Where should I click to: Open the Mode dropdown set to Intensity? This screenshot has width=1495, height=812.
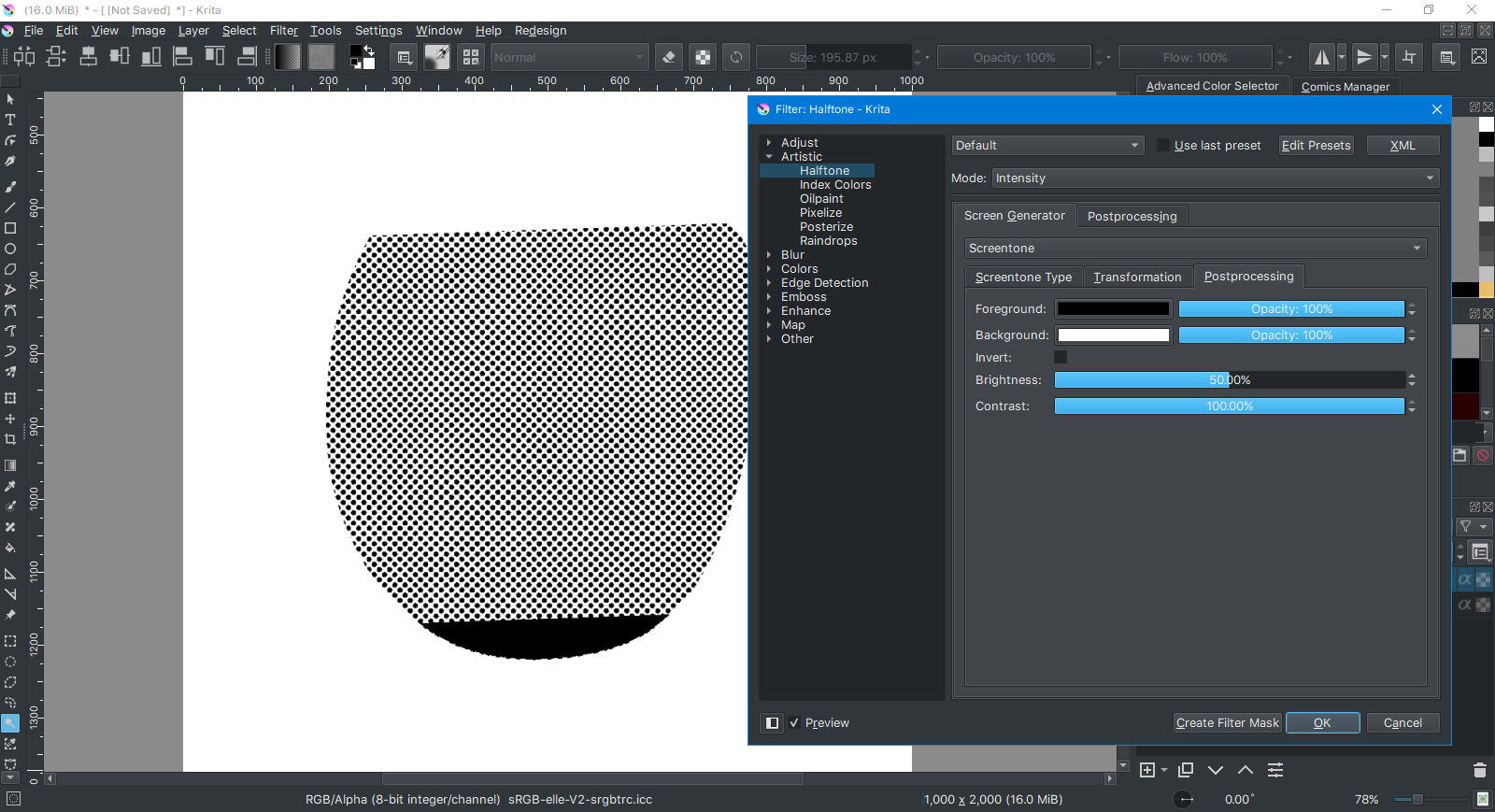(x=1215, y=178)
